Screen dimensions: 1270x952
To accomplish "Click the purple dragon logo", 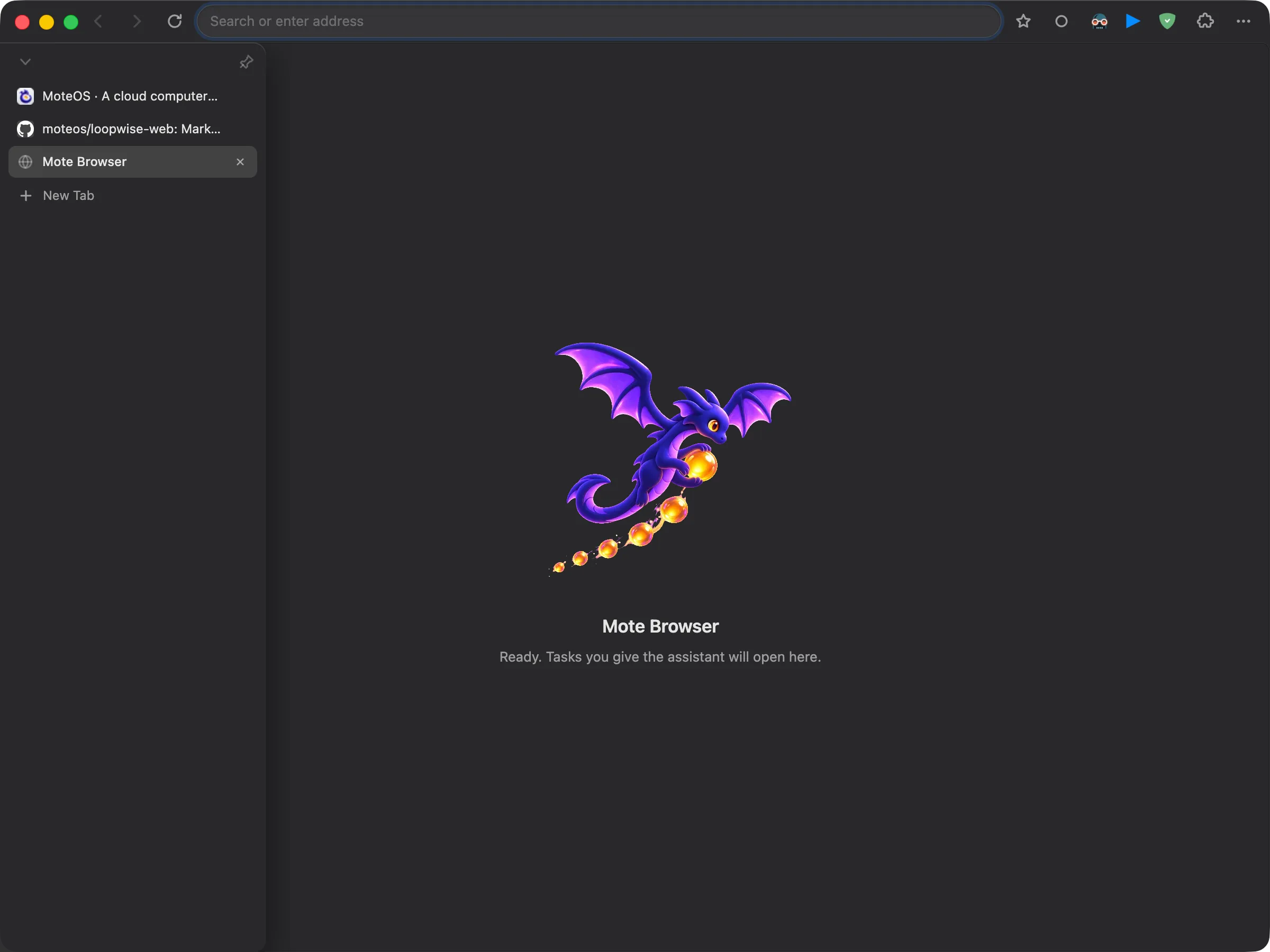I will click(x=670, y=459).
